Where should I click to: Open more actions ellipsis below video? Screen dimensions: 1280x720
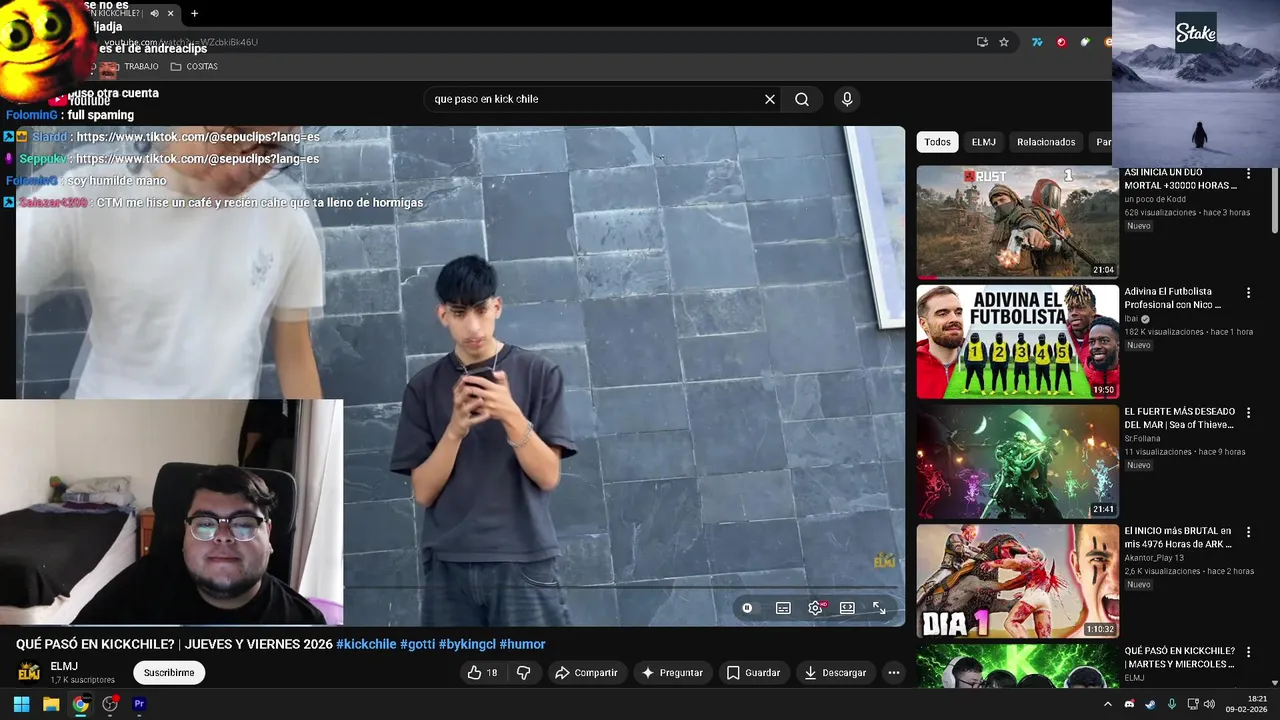coord(894,673)
